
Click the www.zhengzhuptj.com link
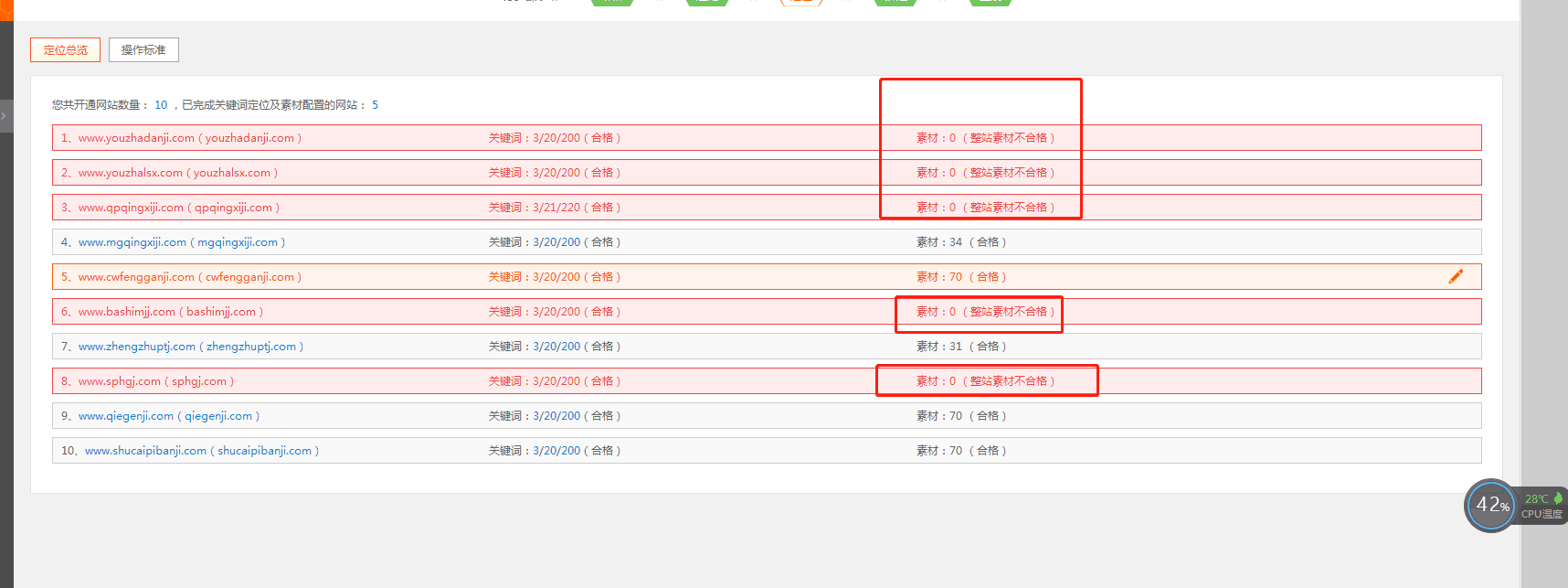(137, 347)
